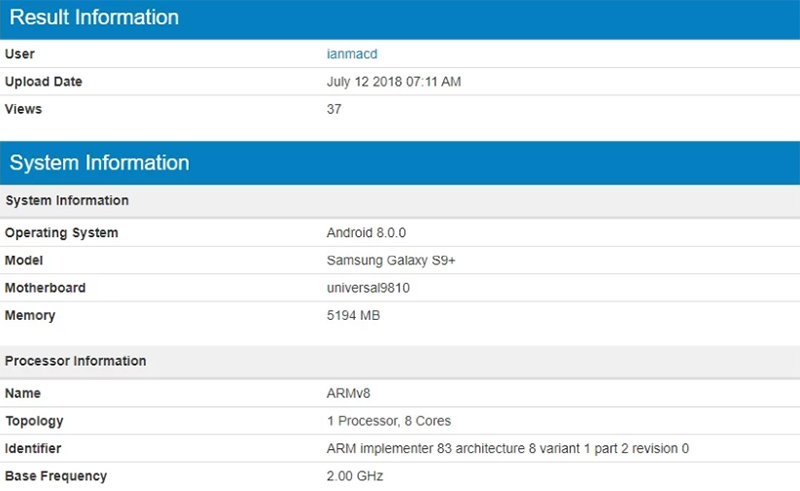The image size is (800, 491).
Task: Select the value 'Android 8.0.0'
Action: point(366,233)
